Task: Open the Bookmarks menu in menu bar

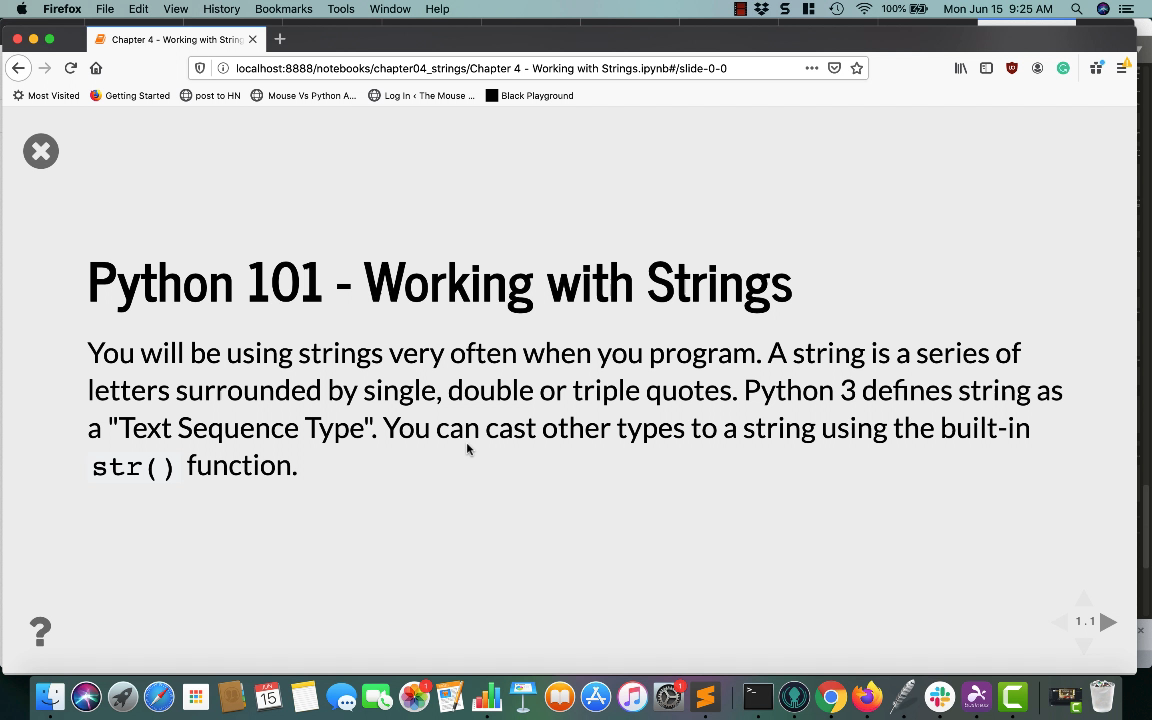Action: 283,9
